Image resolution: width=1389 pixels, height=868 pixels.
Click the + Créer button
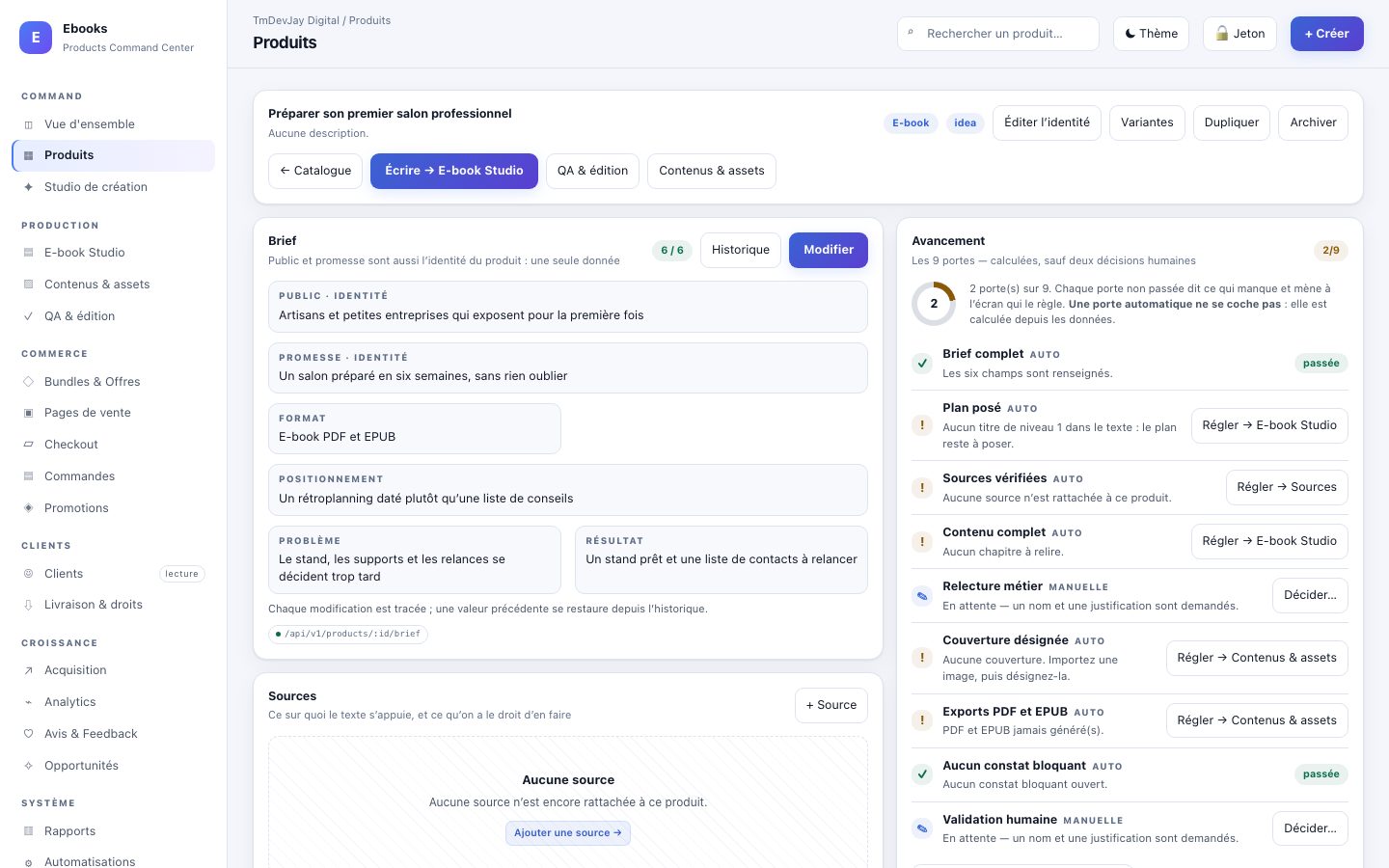[x=1327, y=34]
